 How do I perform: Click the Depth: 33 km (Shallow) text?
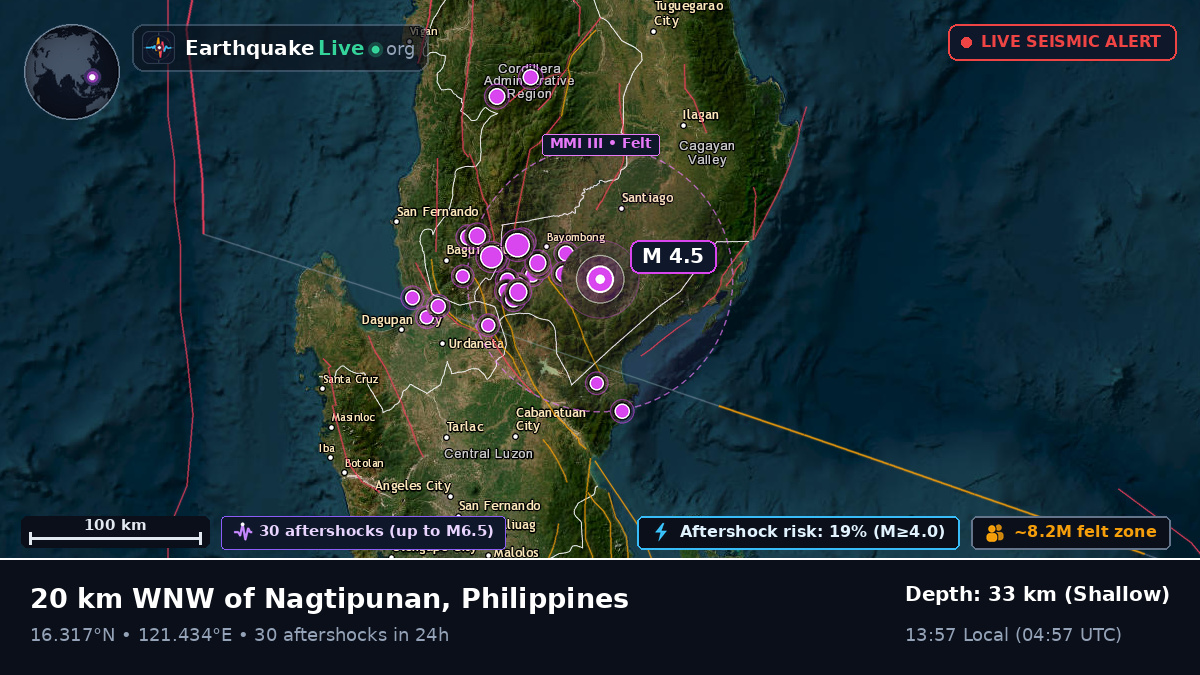click(x=1037, y=595)
